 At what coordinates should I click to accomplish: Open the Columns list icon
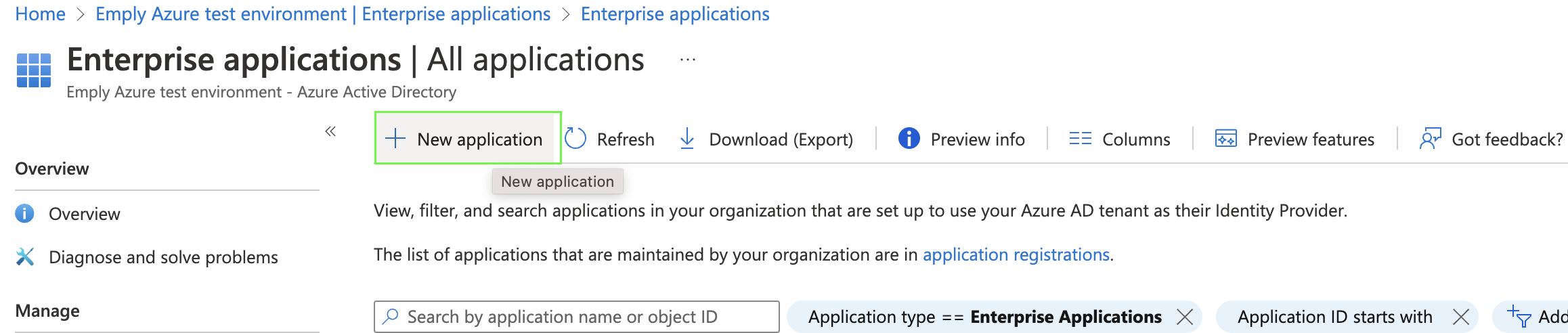point(1080,139)
